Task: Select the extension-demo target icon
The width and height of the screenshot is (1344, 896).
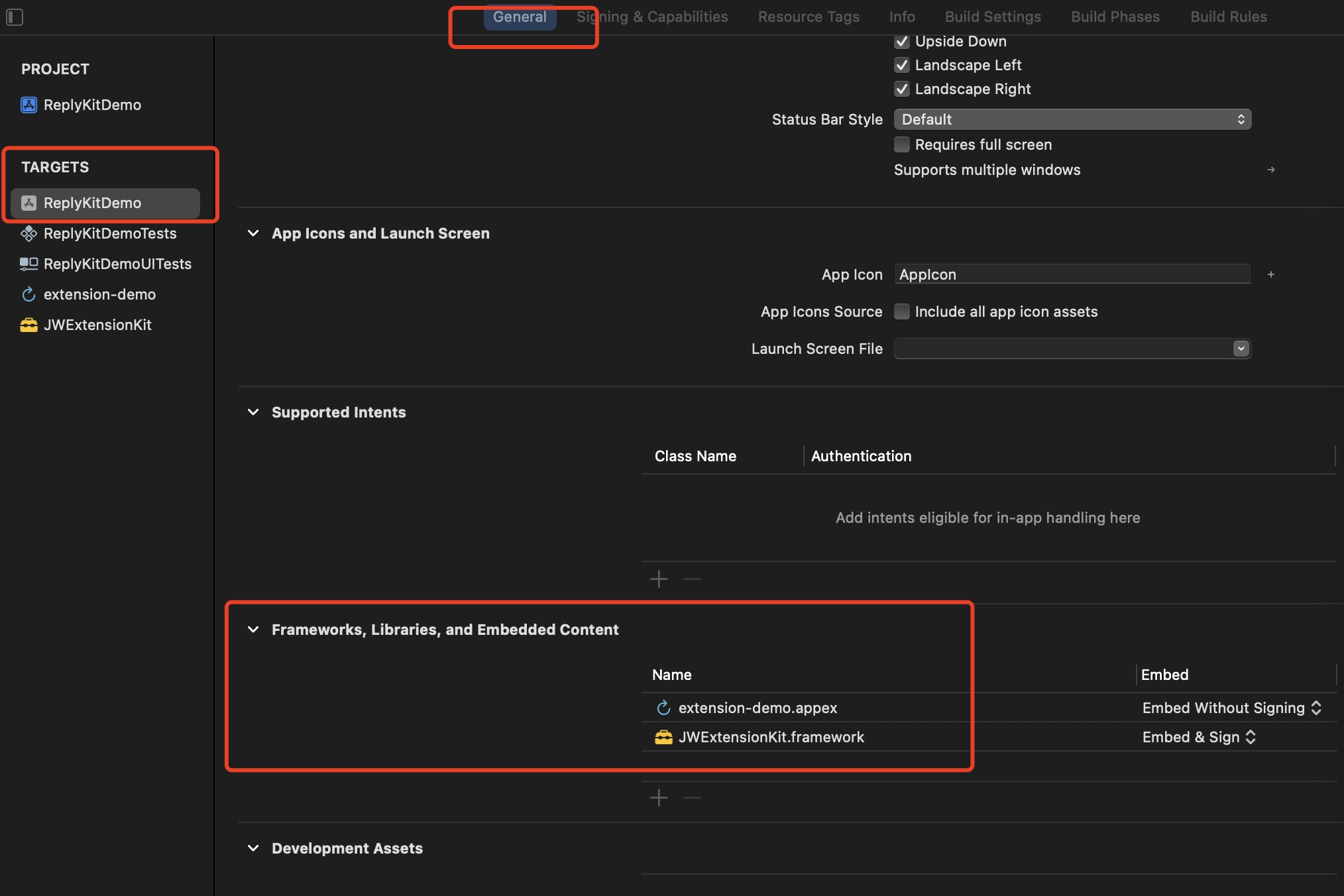Action: coord(28,294)
